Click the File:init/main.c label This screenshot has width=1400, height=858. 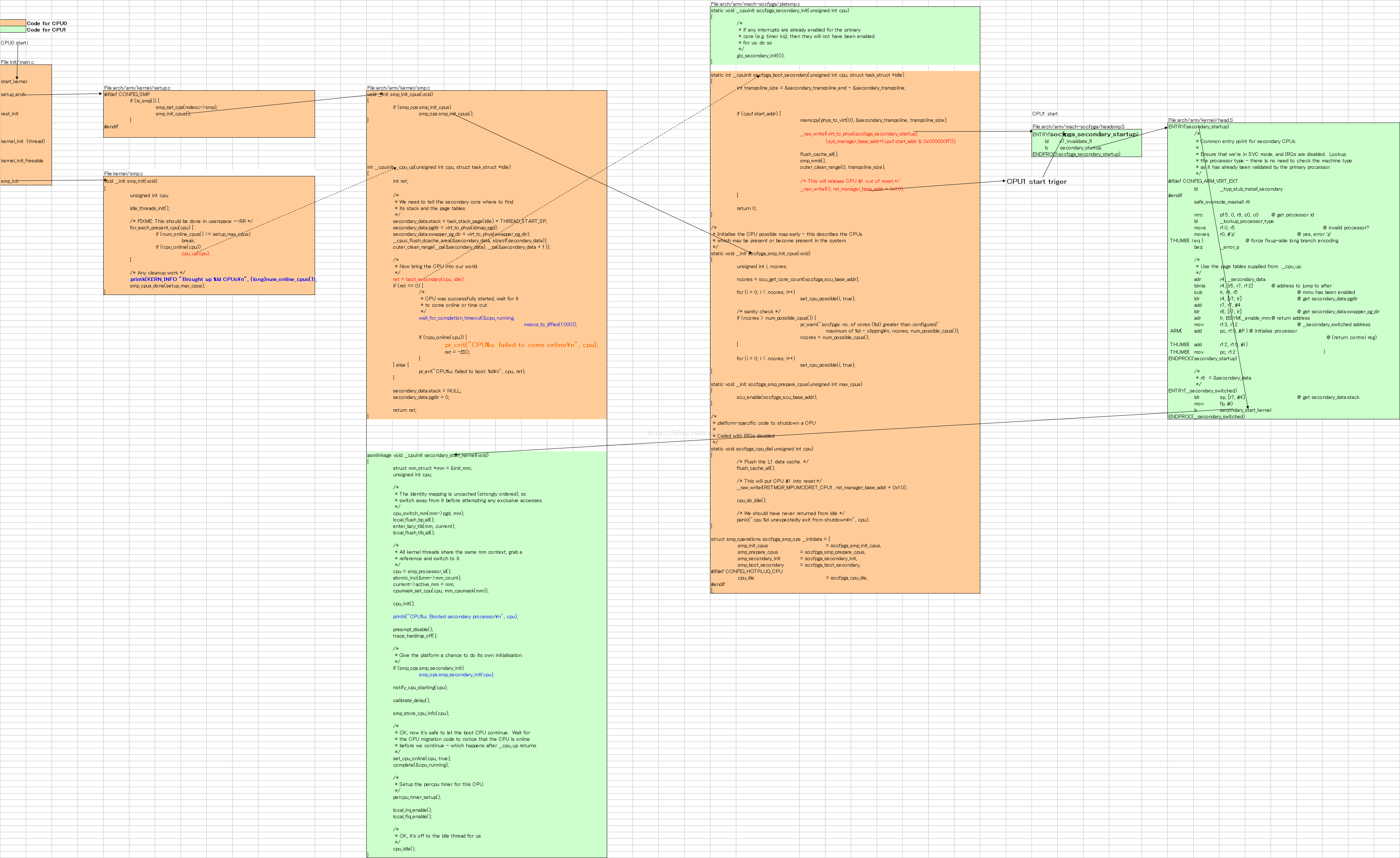pos(18,62)
